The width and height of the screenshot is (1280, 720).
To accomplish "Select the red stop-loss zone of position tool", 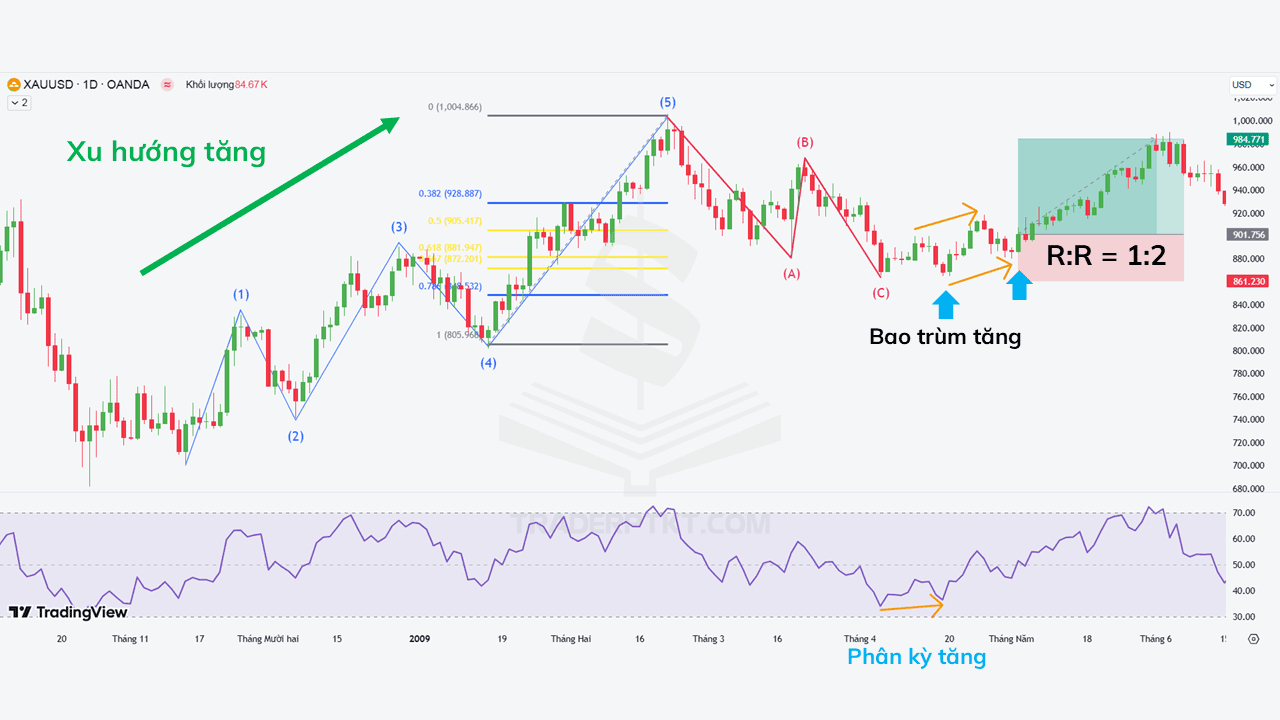I will point(1101,258).
